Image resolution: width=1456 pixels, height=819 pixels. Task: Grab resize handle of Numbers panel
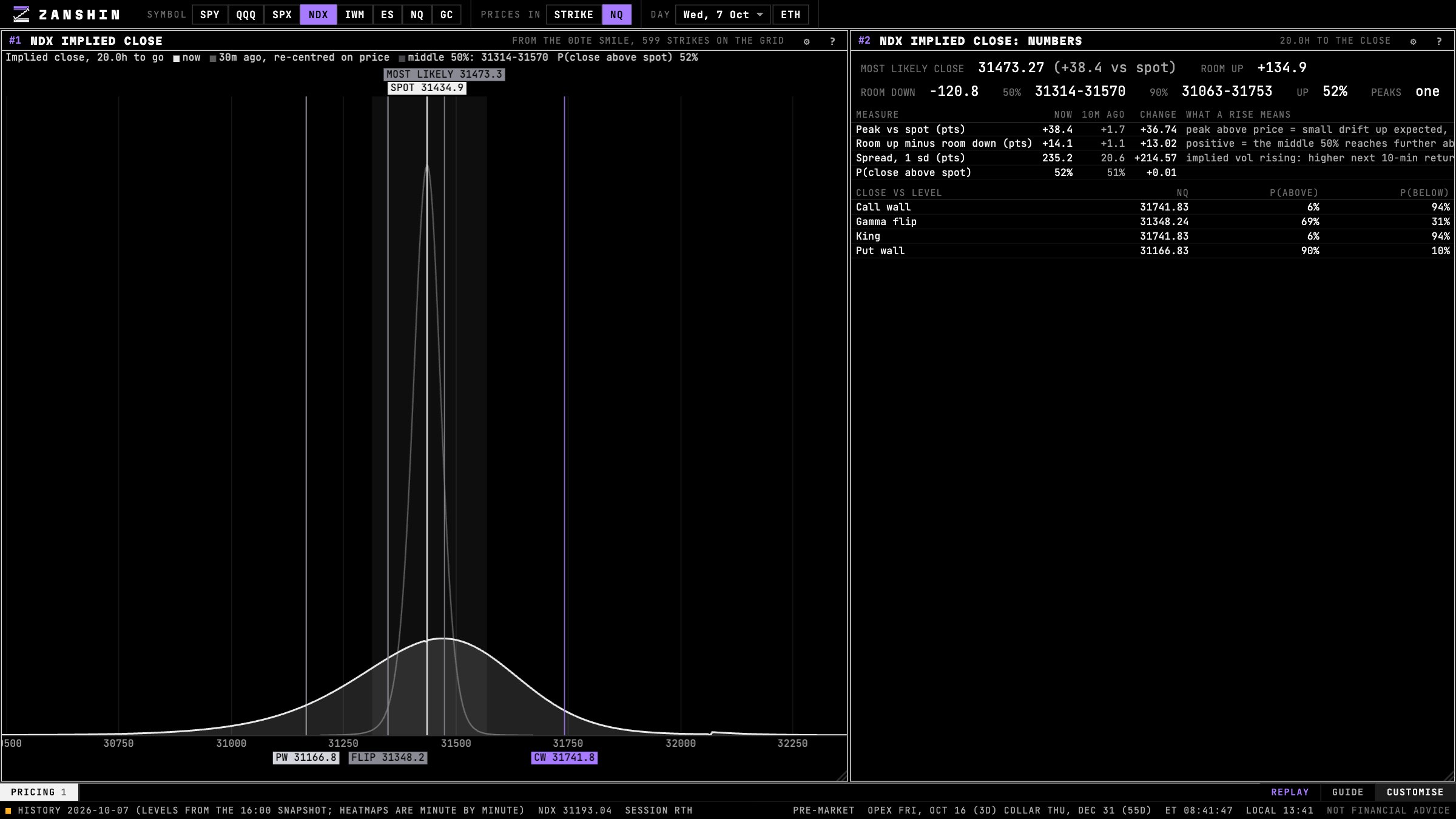(1449, 776)
